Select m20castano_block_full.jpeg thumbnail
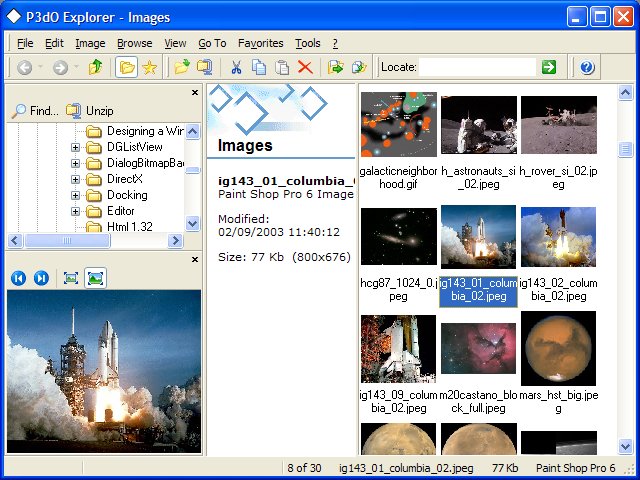The image size is (640, 480). click(478, 348)
